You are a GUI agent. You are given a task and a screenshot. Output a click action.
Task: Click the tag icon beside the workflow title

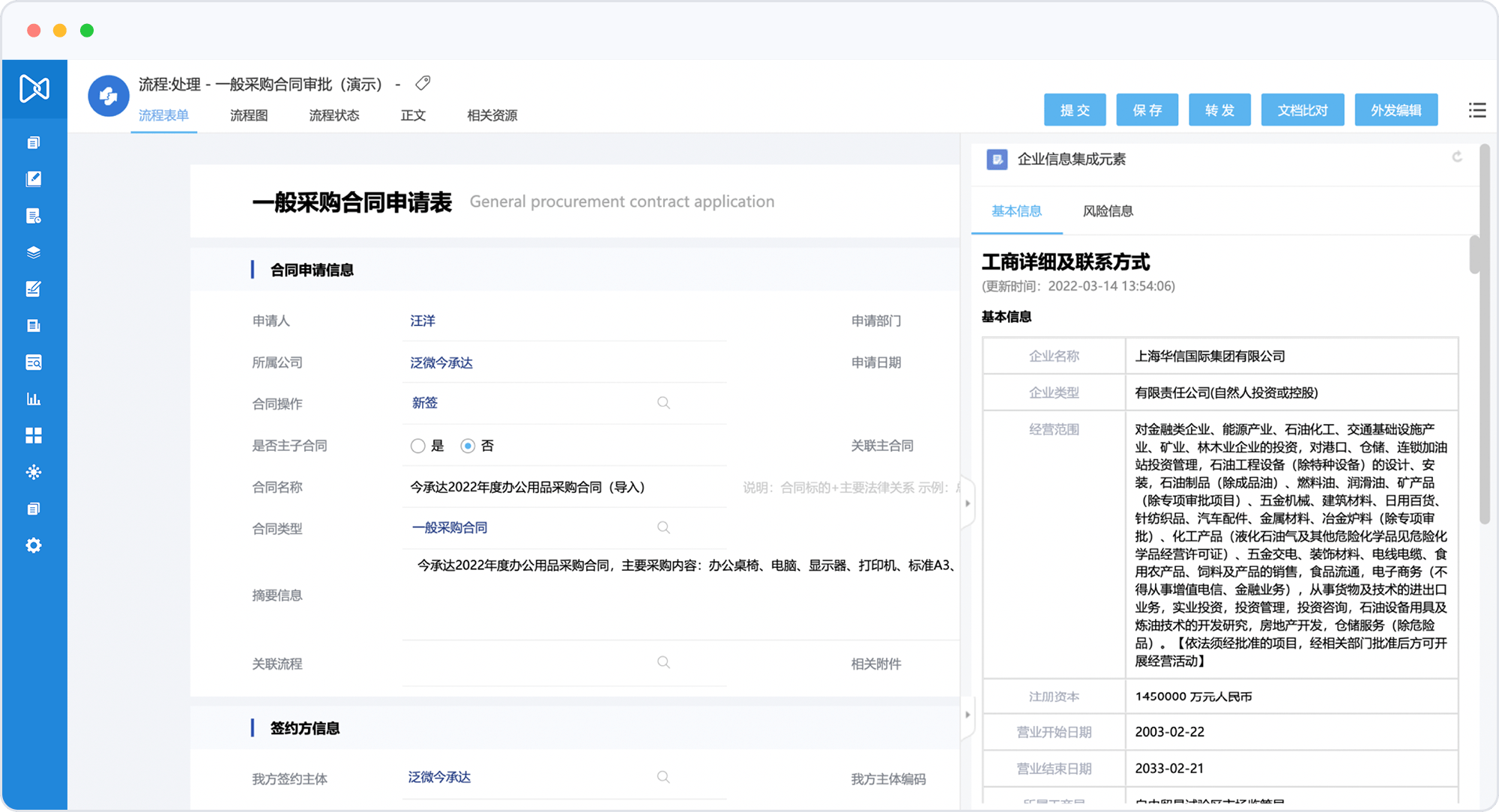click(423, 83)
